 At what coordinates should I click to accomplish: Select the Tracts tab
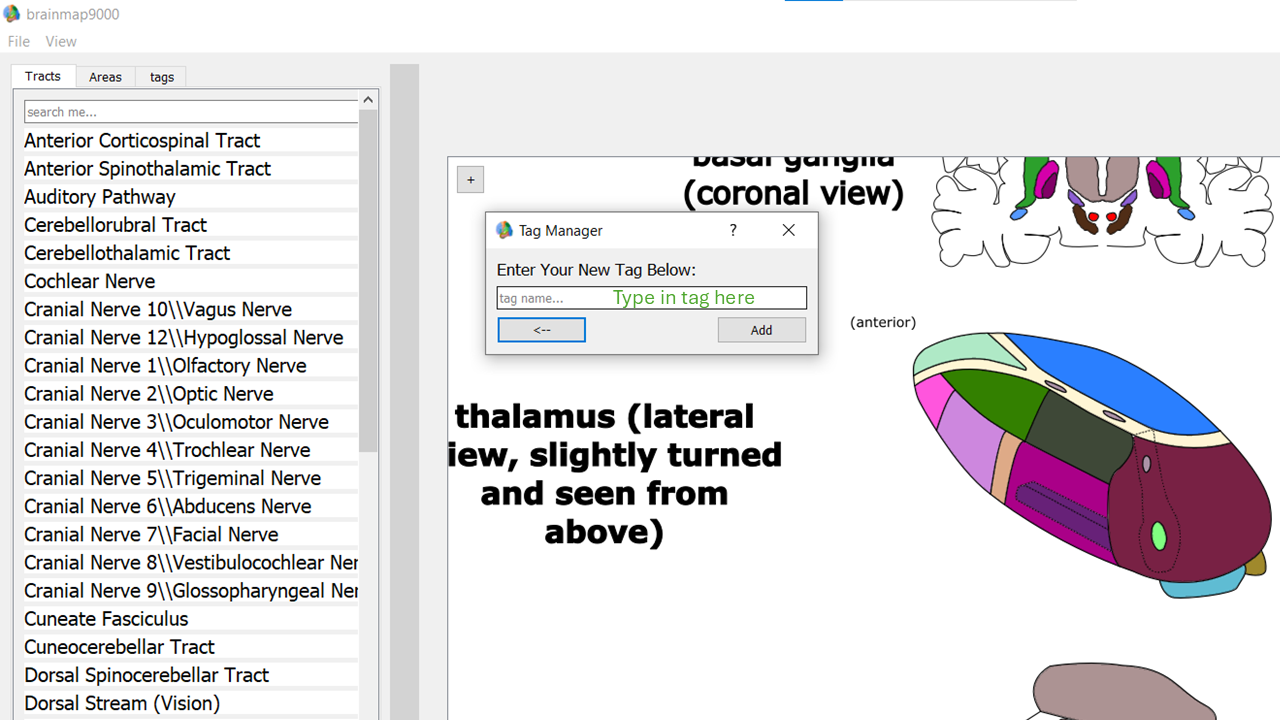pos(43,76)
